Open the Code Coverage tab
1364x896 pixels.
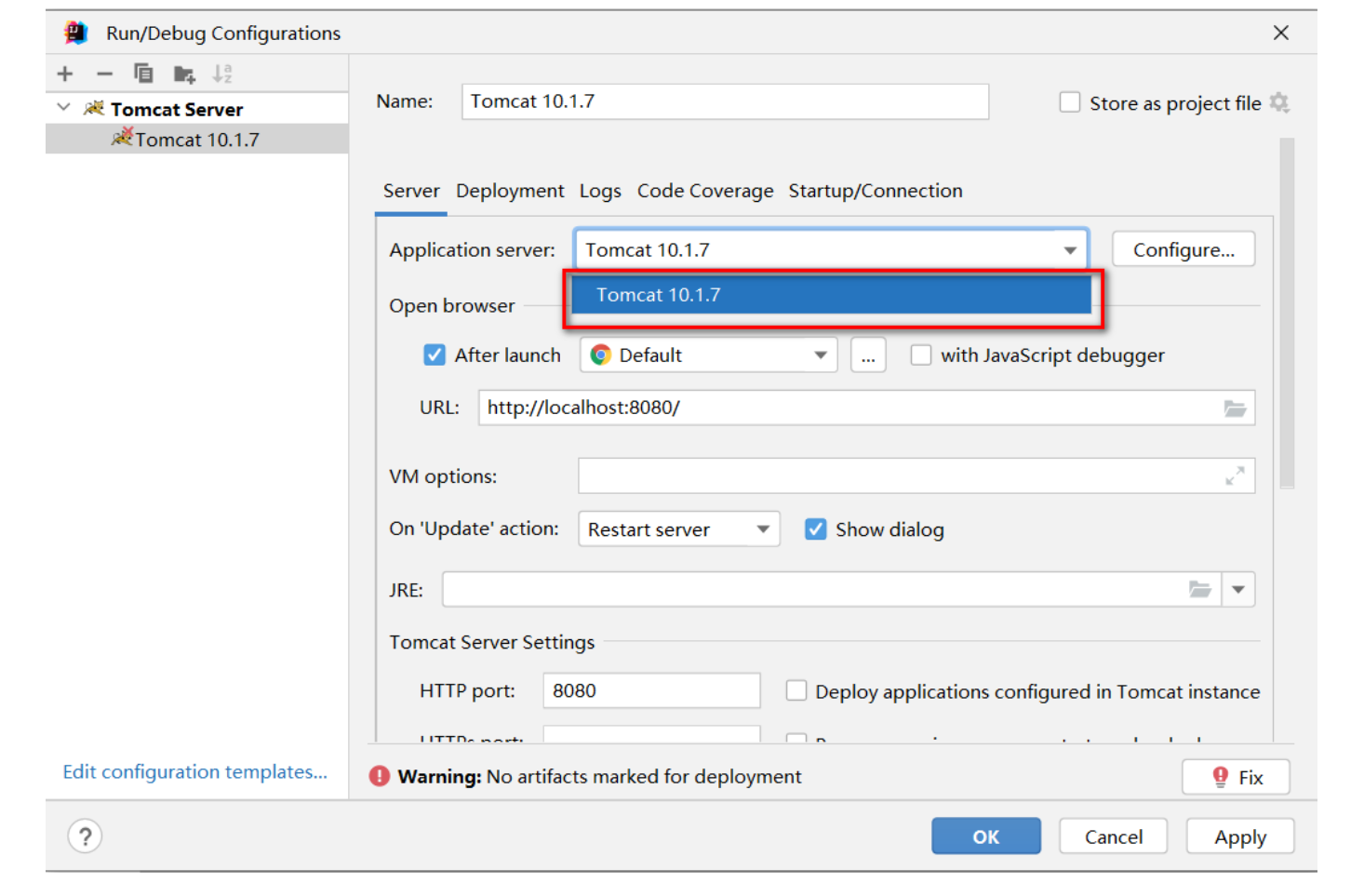pos(705,192)
